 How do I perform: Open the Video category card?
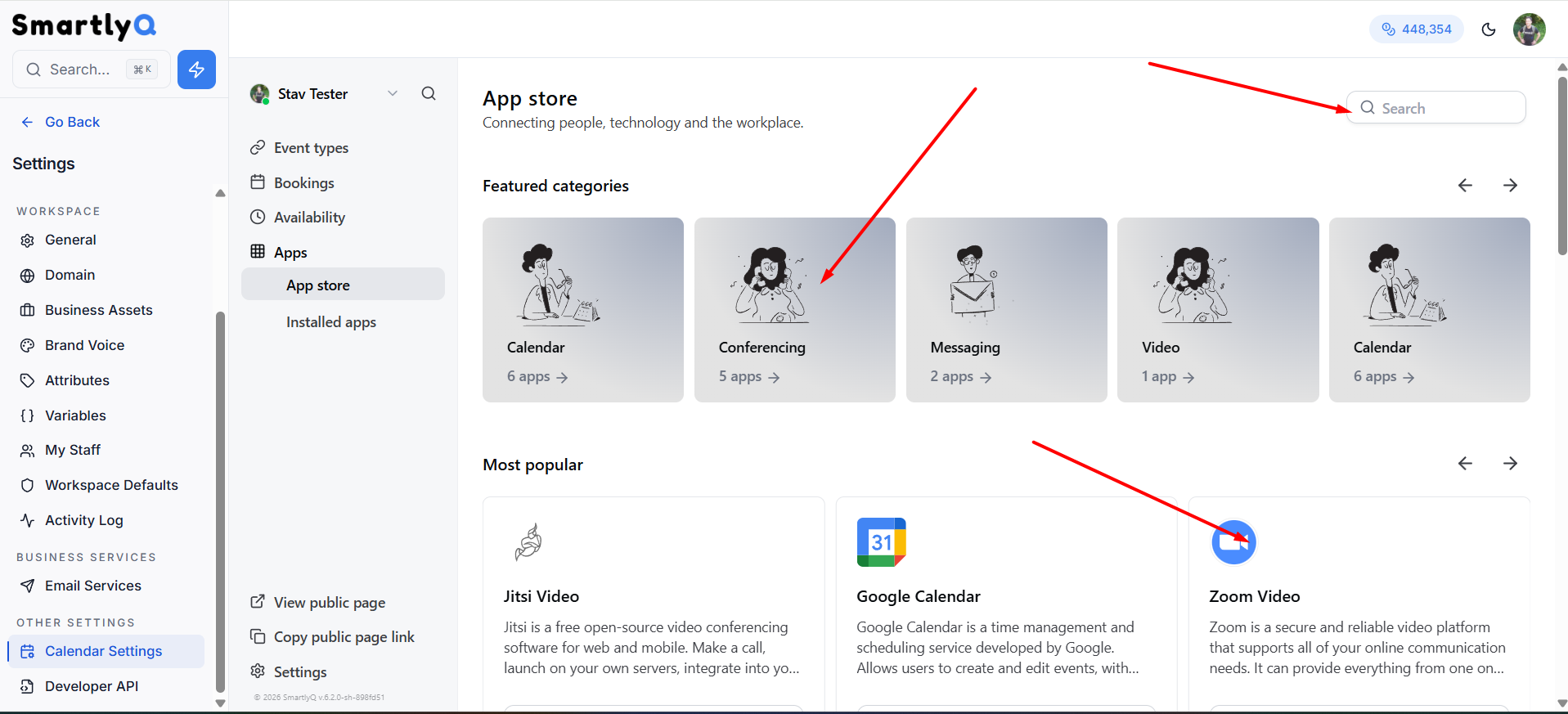pyautogui.click(x=1218, y=310)
